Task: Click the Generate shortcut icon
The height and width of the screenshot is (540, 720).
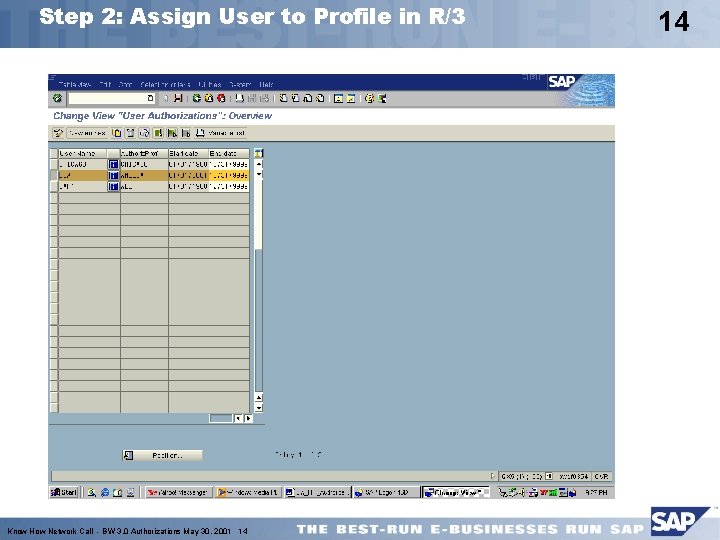Action: 351,98
